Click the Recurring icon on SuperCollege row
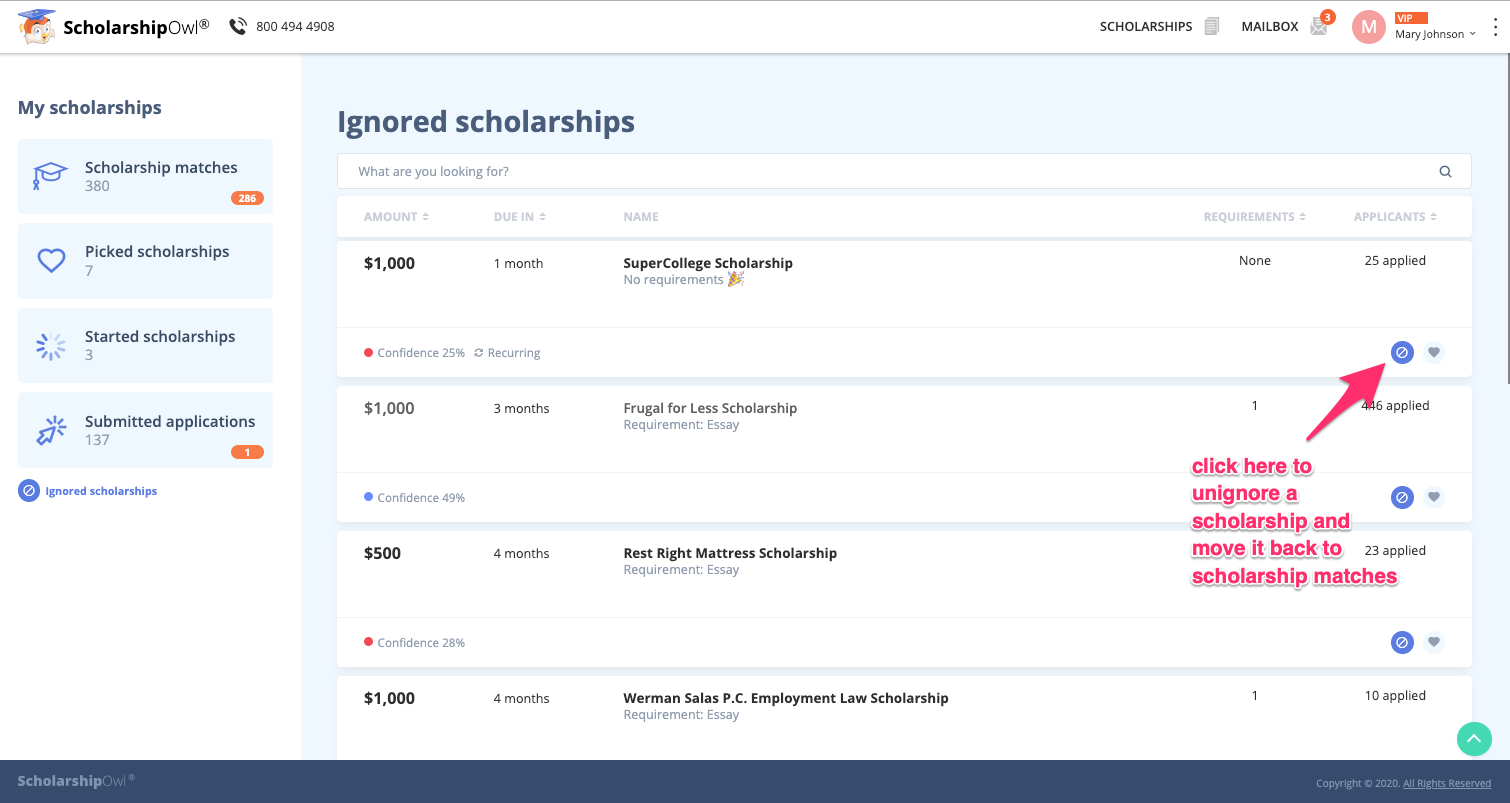1510x803 pixels. (479, 353)
